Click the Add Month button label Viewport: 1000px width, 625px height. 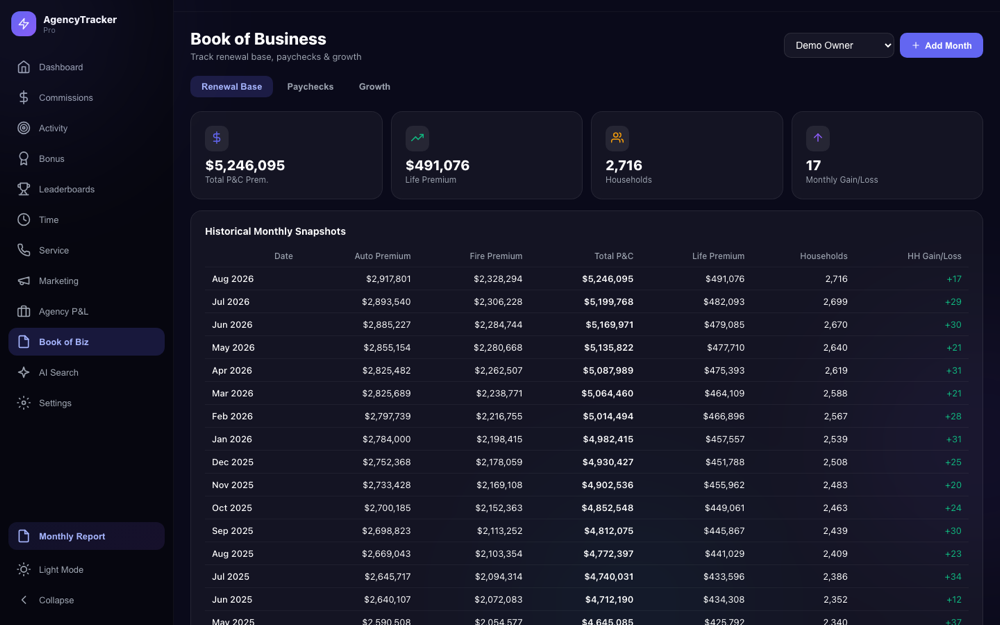pos(948,45)
